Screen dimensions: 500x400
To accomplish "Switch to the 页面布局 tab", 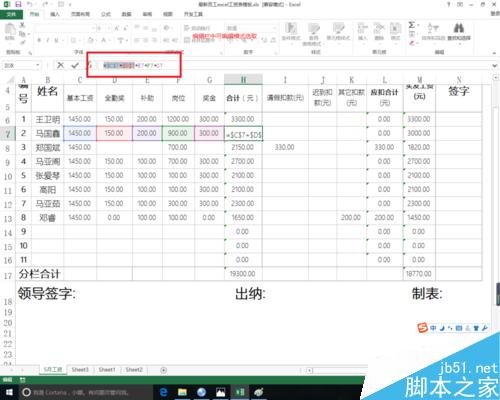I will [x=80, y=14].
